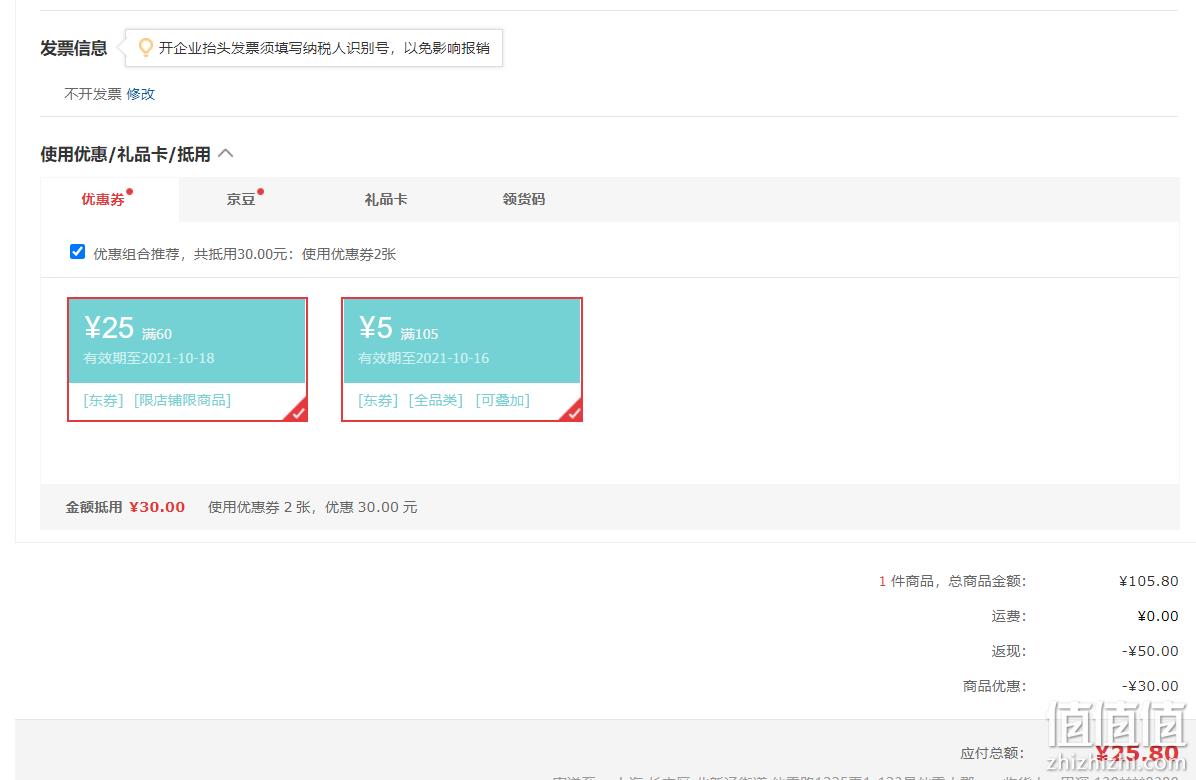Switch to the 京豆 tab
This screenshot has height=780, width=1196.
tap(241, 199)
